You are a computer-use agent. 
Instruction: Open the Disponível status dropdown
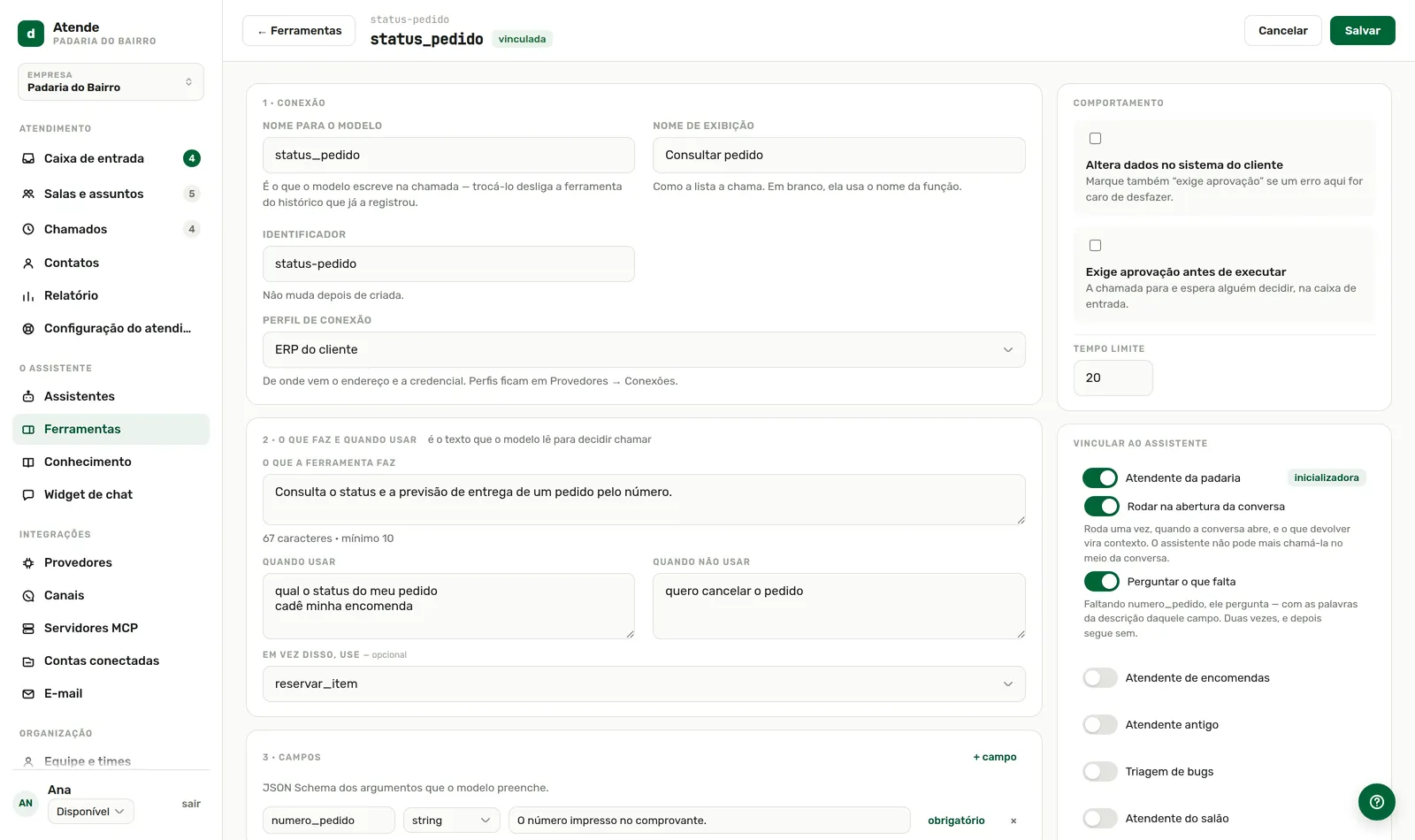91,811
